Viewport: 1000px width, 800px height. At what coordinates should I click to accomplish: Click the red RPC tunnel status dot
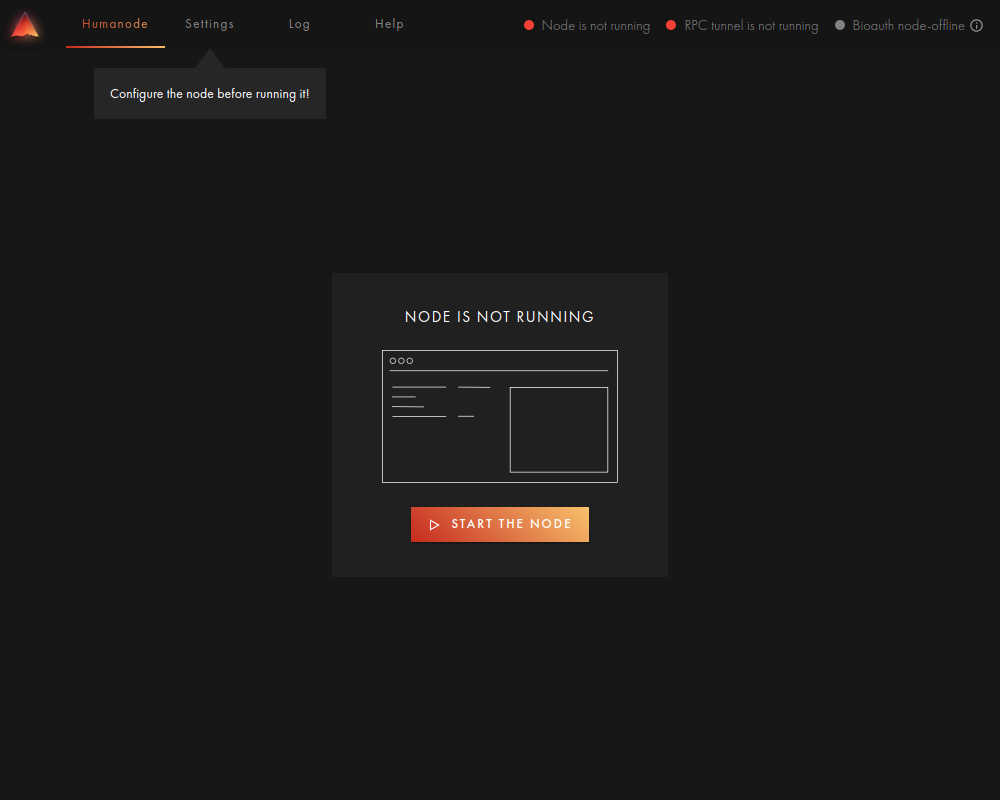671,26
